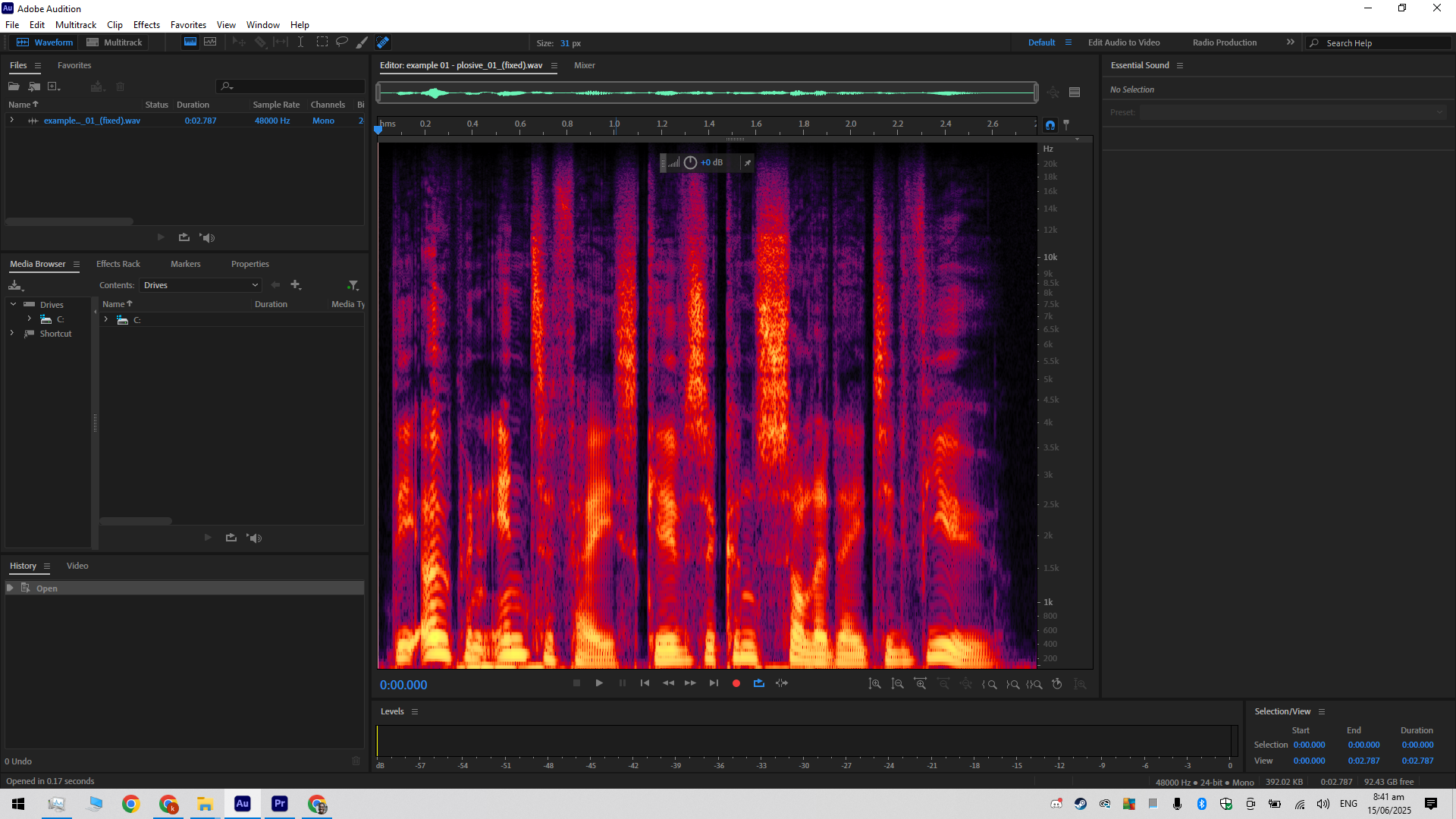Click Zoom In Time icon

[920, 684]
